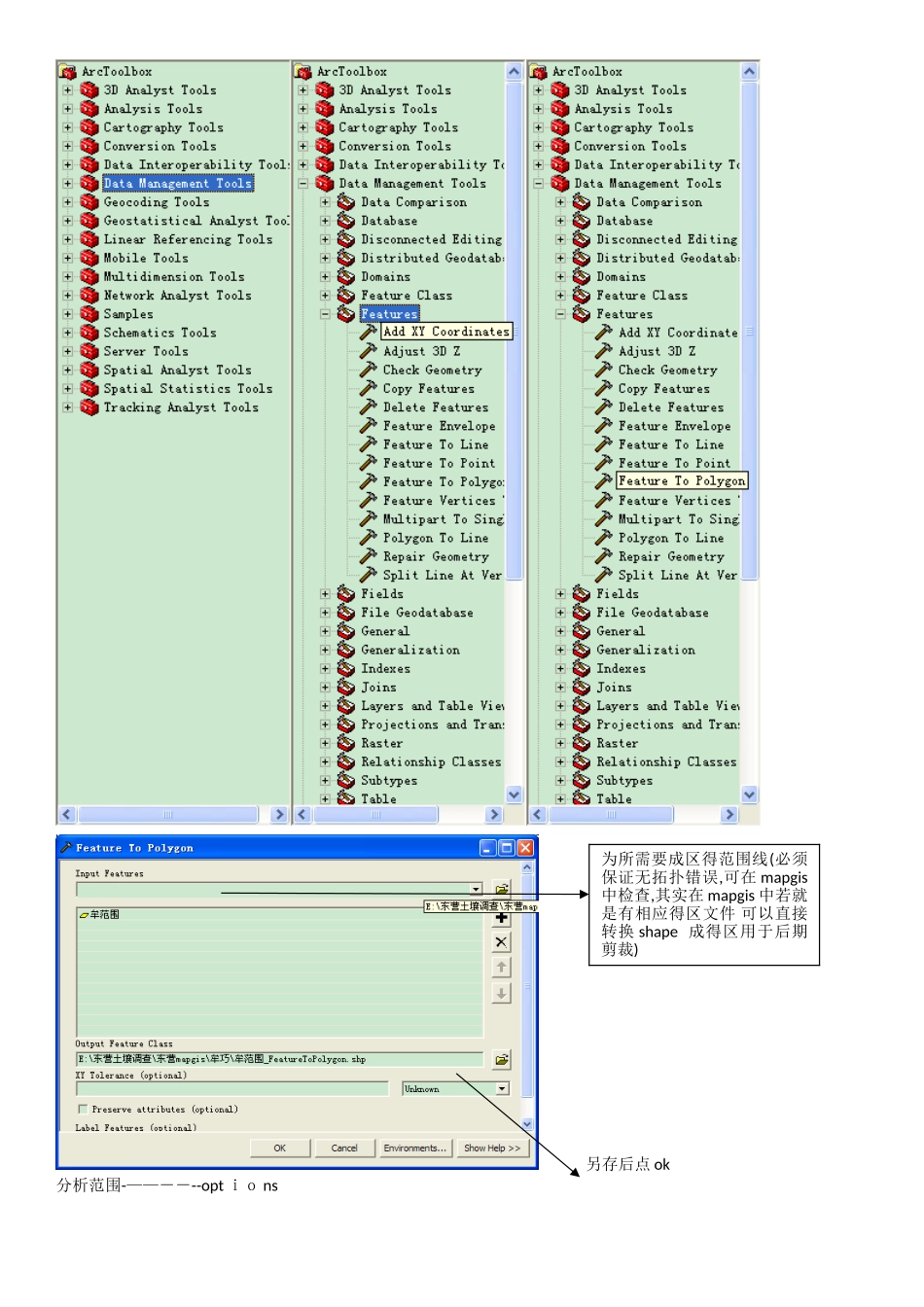Click Check Geometry hammer icon in middle ArcToolbox
924x1307 pixels.
coord(369,370)
